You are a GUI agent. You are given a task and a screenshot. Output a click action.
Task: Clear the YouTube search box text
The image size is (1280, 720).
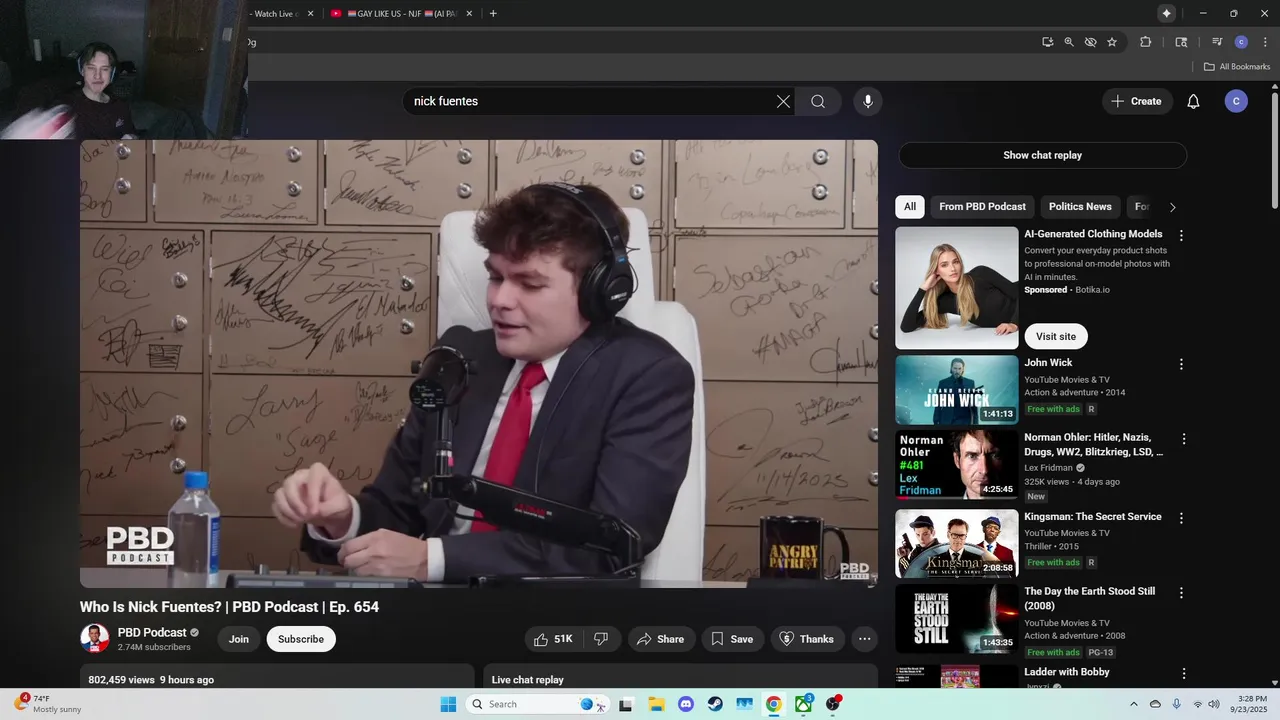tap(783, 101)
